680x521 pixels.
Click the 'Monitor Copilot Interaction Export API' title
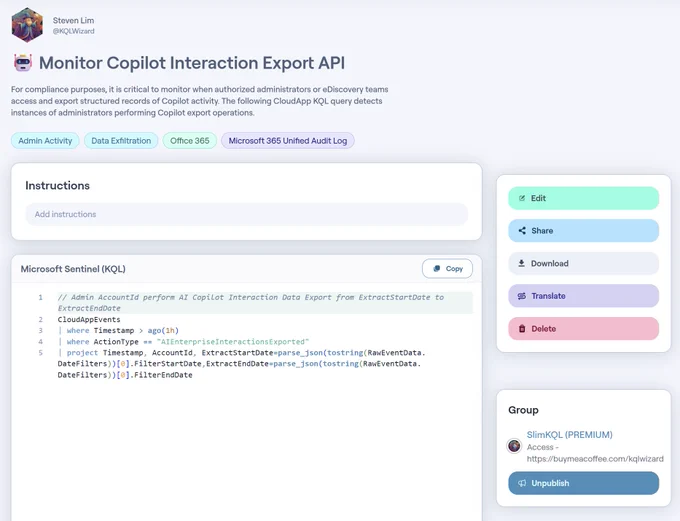point(192,63)
